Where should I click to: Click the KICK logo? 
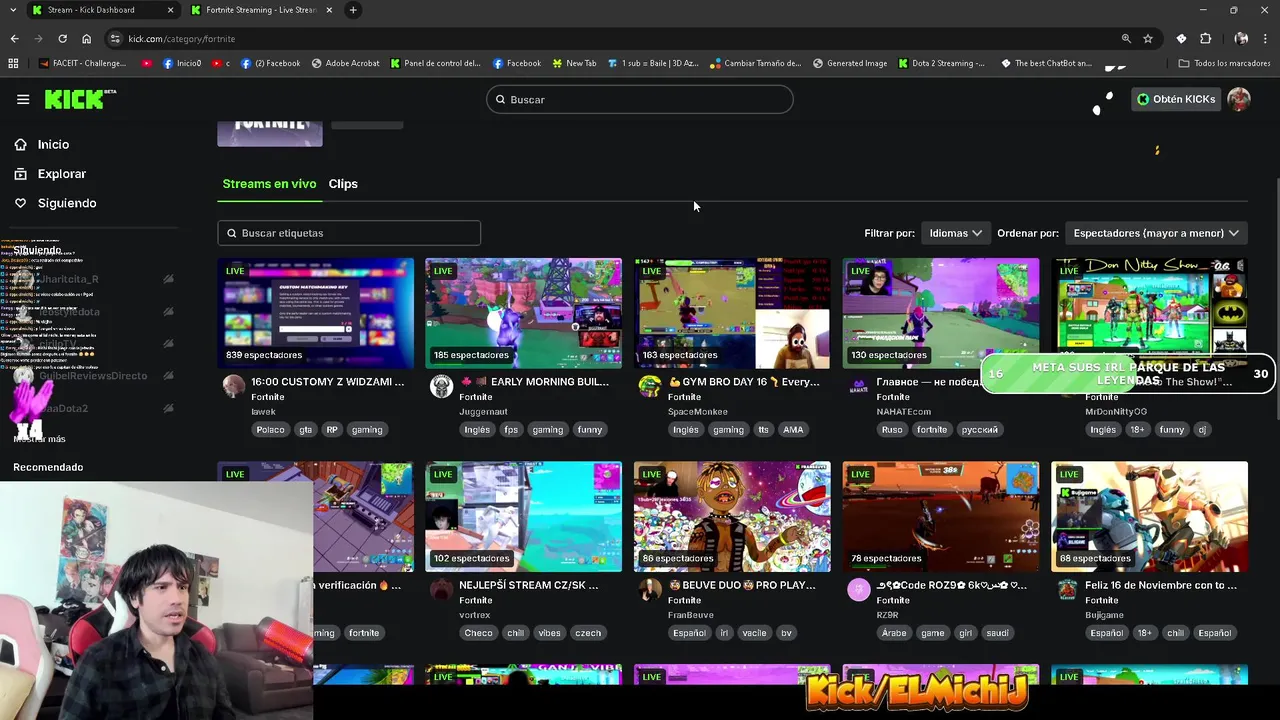click(80, 99)
